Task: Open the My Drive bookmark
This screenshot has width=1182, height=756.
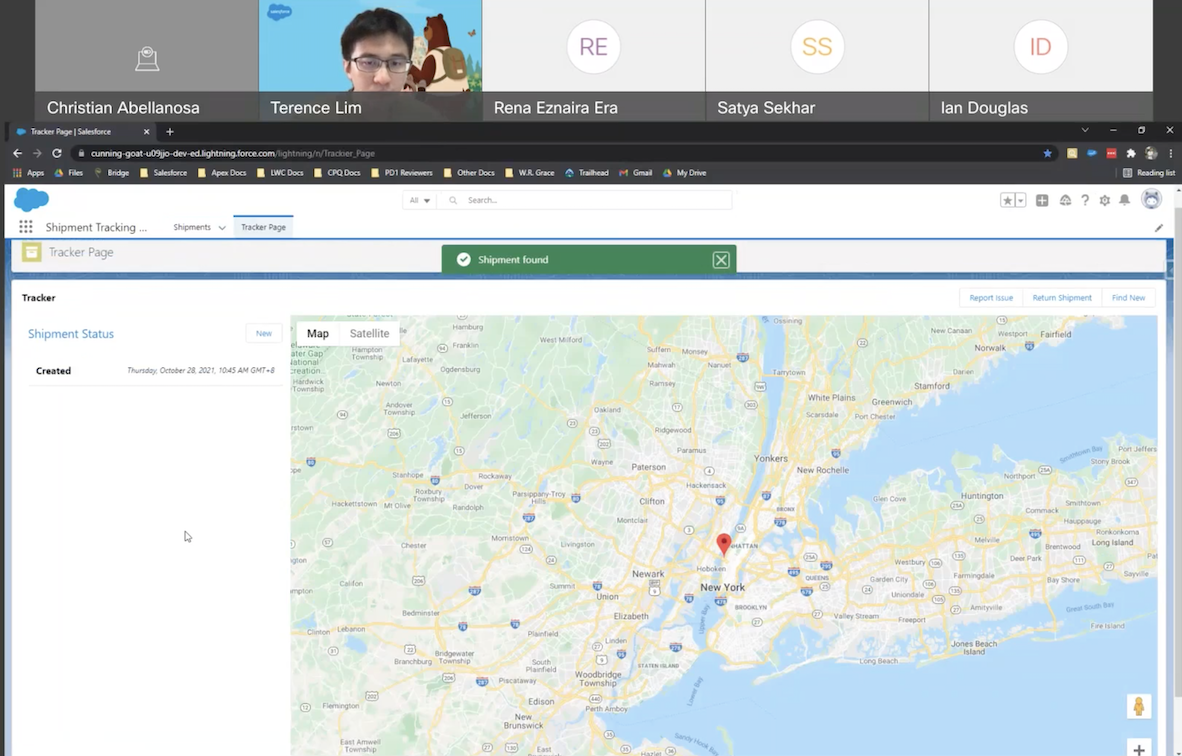Action: 684,173
